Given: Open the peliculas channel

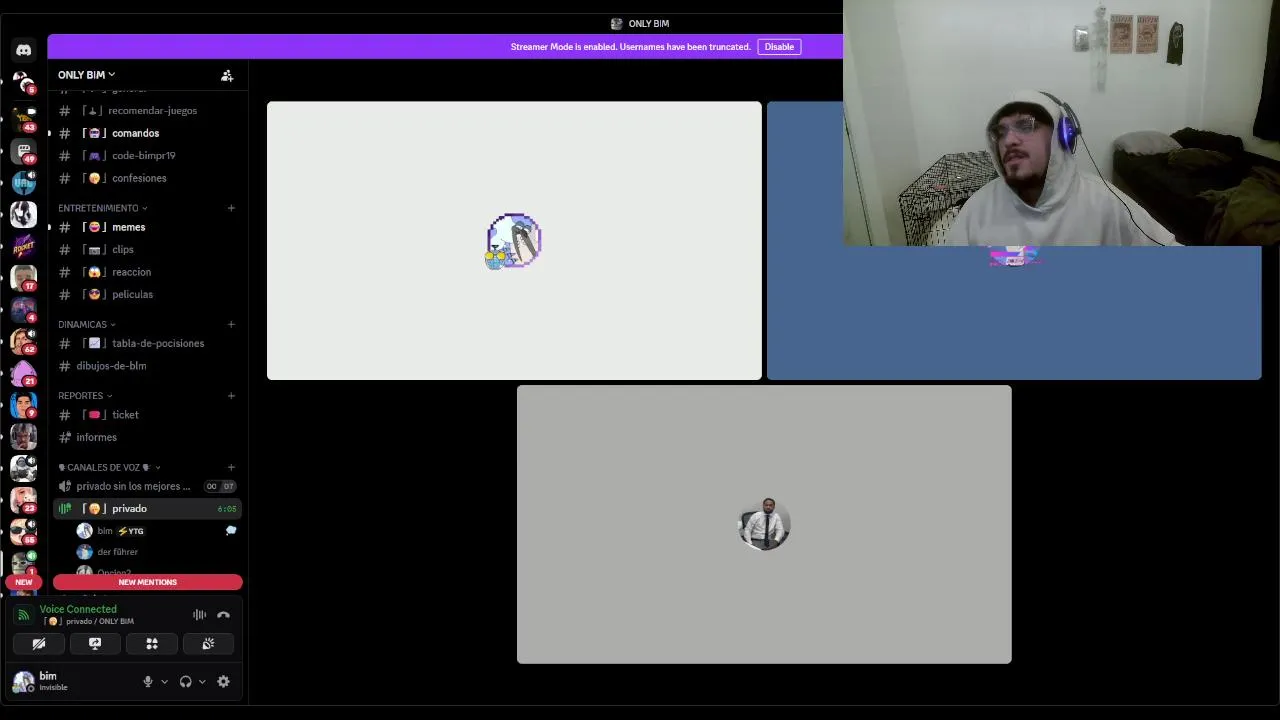Looking at the screenshot, I should [x=146, y=295].
